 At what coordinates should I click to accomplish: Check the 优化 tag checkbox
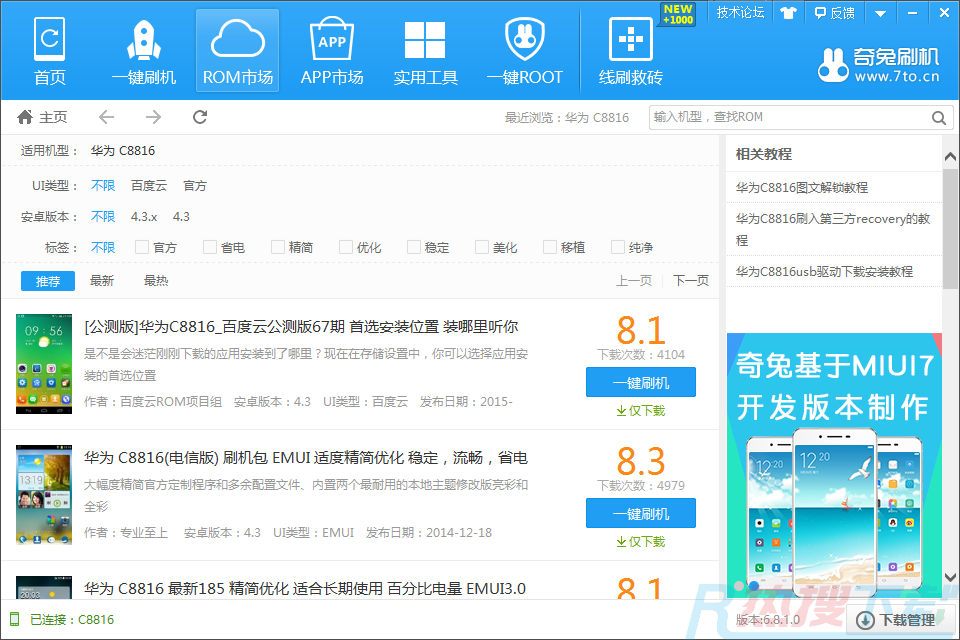tap(346, 247)
